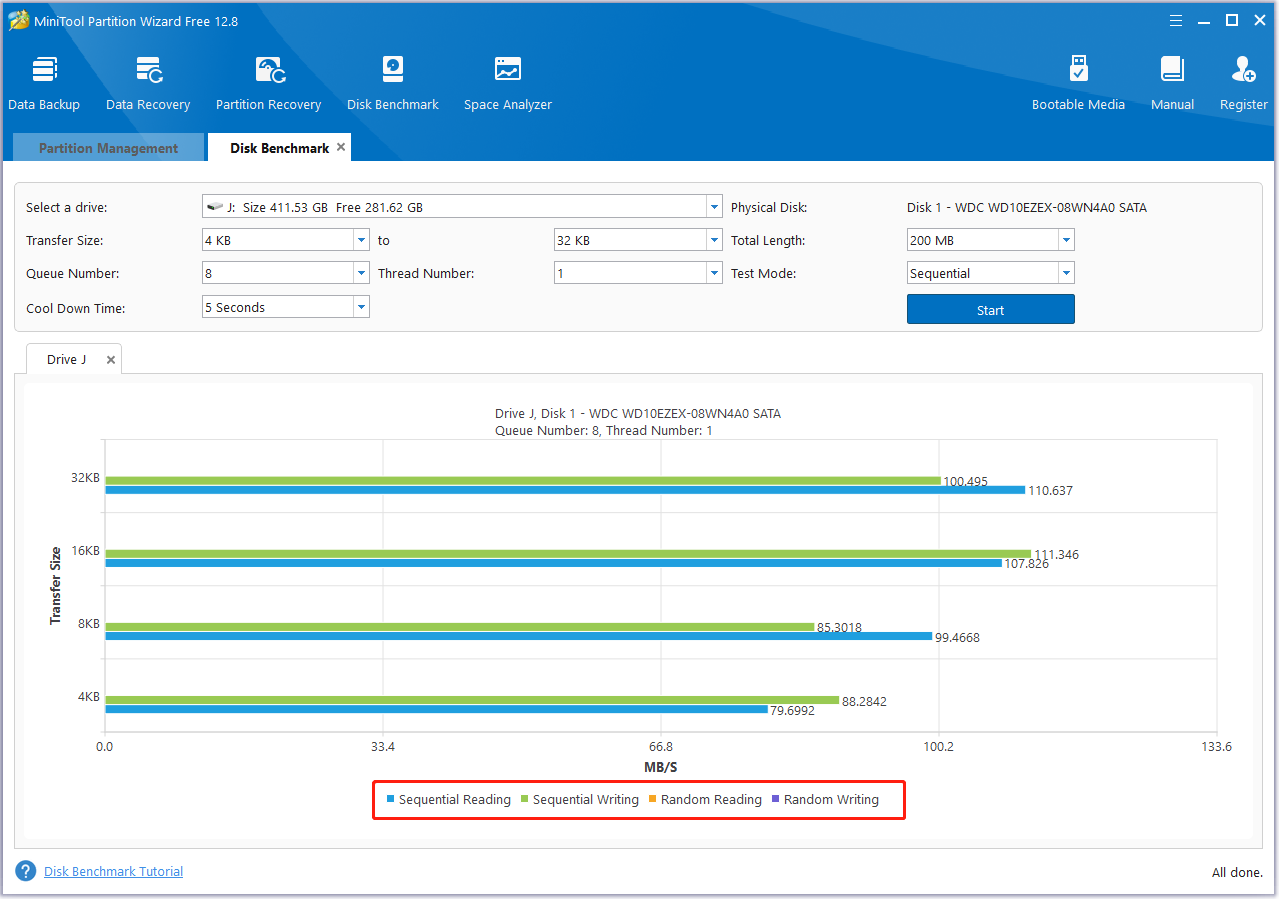
Task: Open the Data Recovery tool
Action: (148, 83)
